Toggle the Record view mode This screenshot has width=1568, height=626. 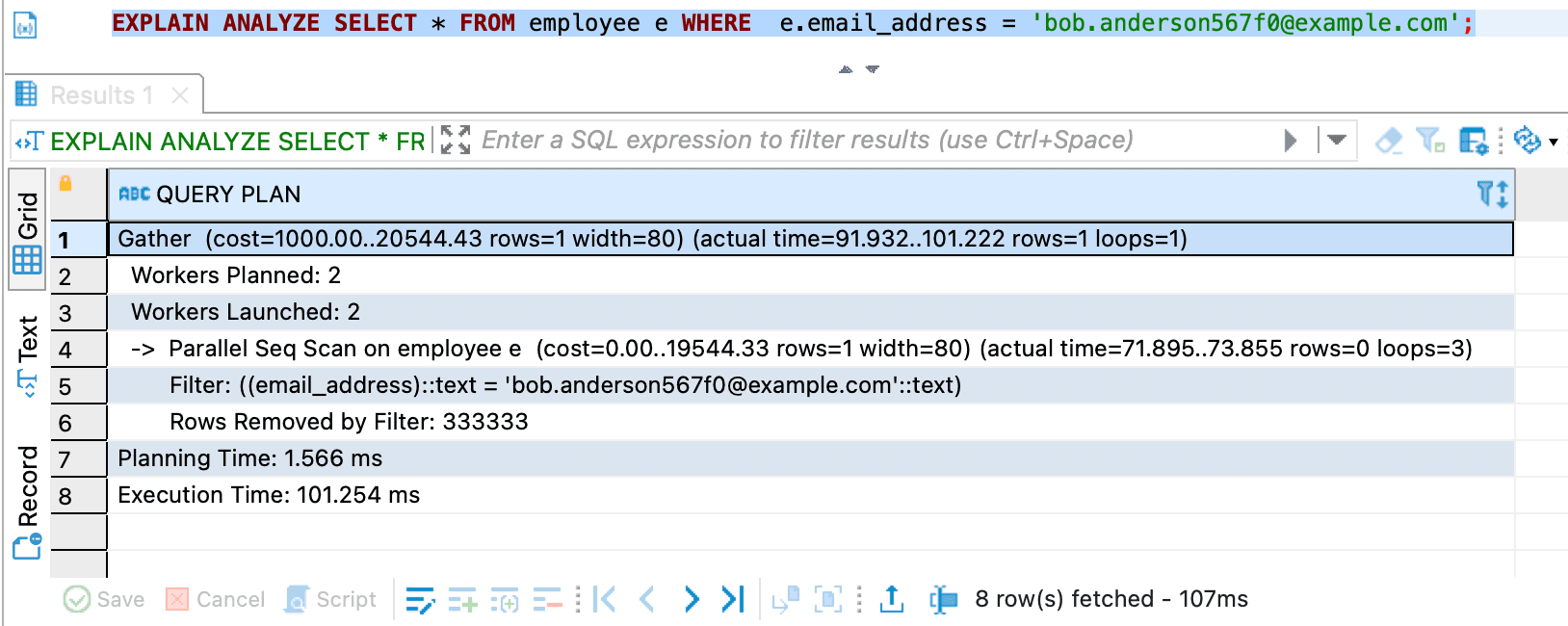pos(27,501)
